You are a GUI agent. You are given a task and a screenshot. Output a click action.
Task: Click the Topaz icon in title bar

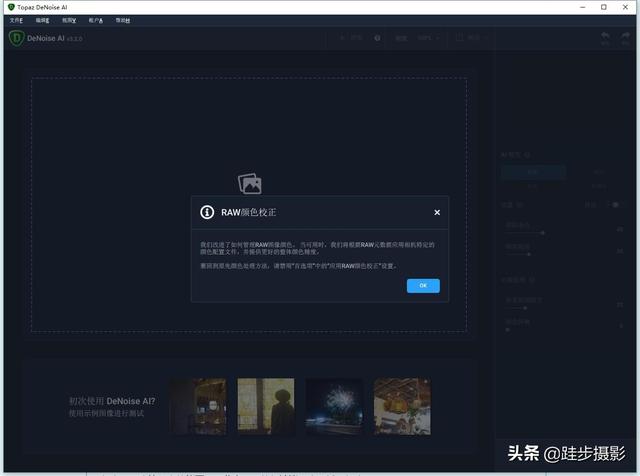coord(10,6)
